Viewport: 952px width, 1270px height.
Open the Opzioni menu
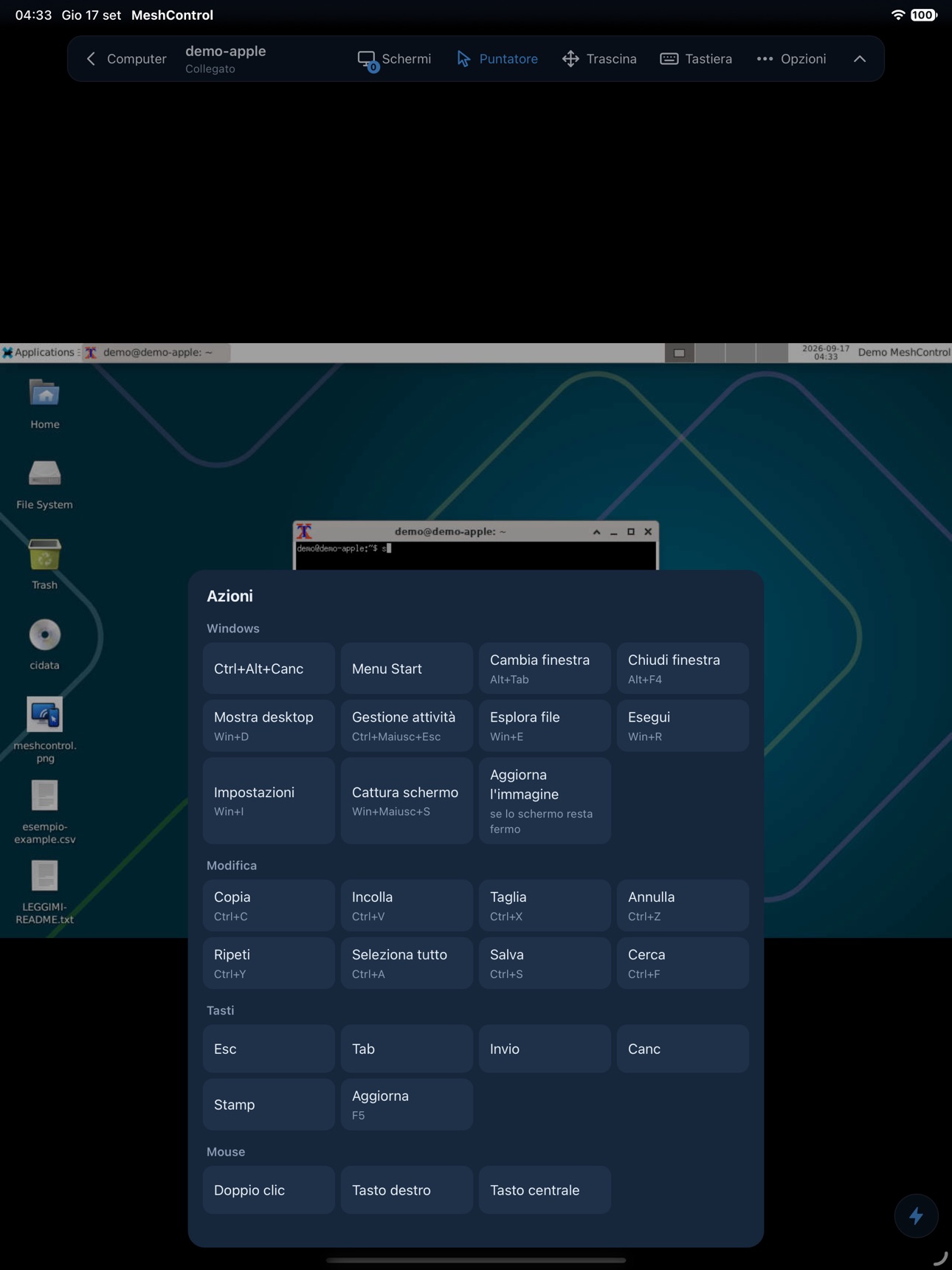[791, 59]
